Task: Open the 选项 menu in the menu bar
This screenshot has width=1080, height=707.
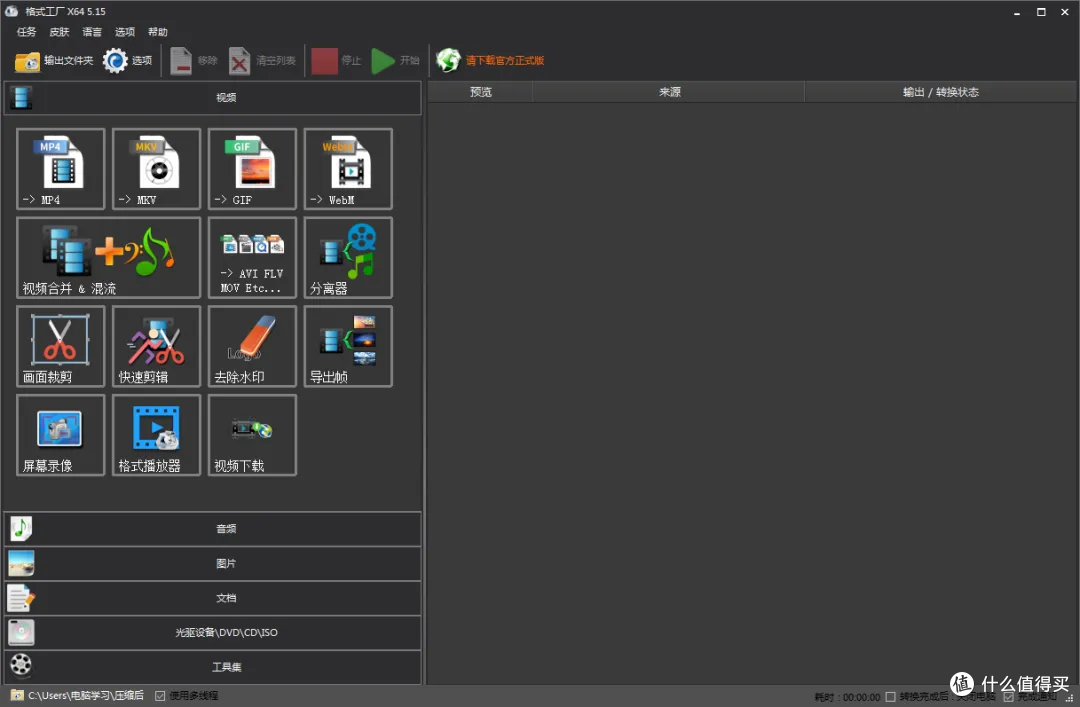Action: click(x=125, y=32)
